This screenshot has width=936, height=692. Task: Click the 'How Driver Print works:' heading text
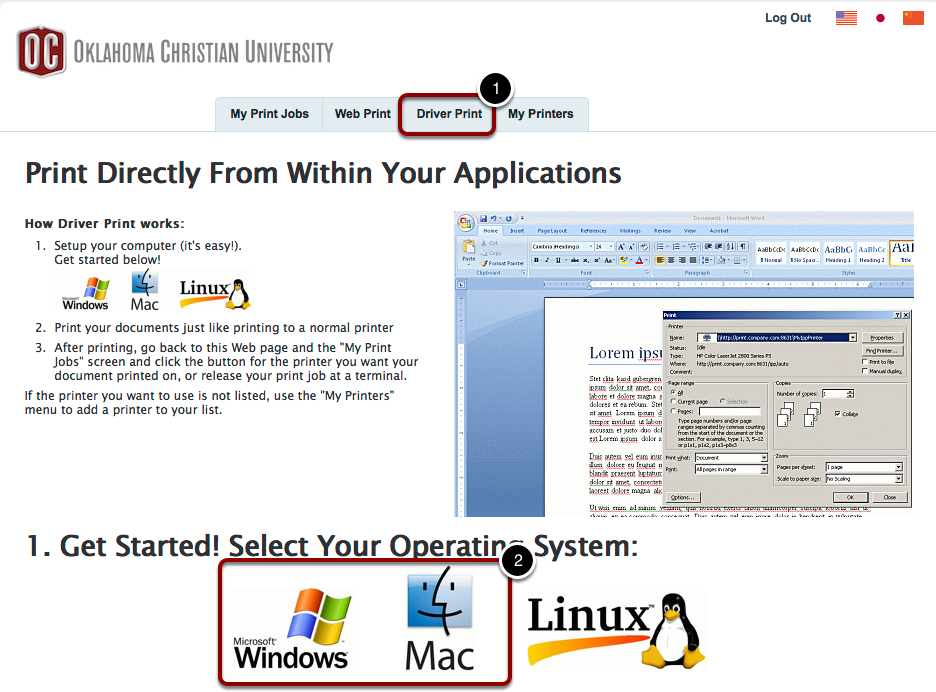104,223
